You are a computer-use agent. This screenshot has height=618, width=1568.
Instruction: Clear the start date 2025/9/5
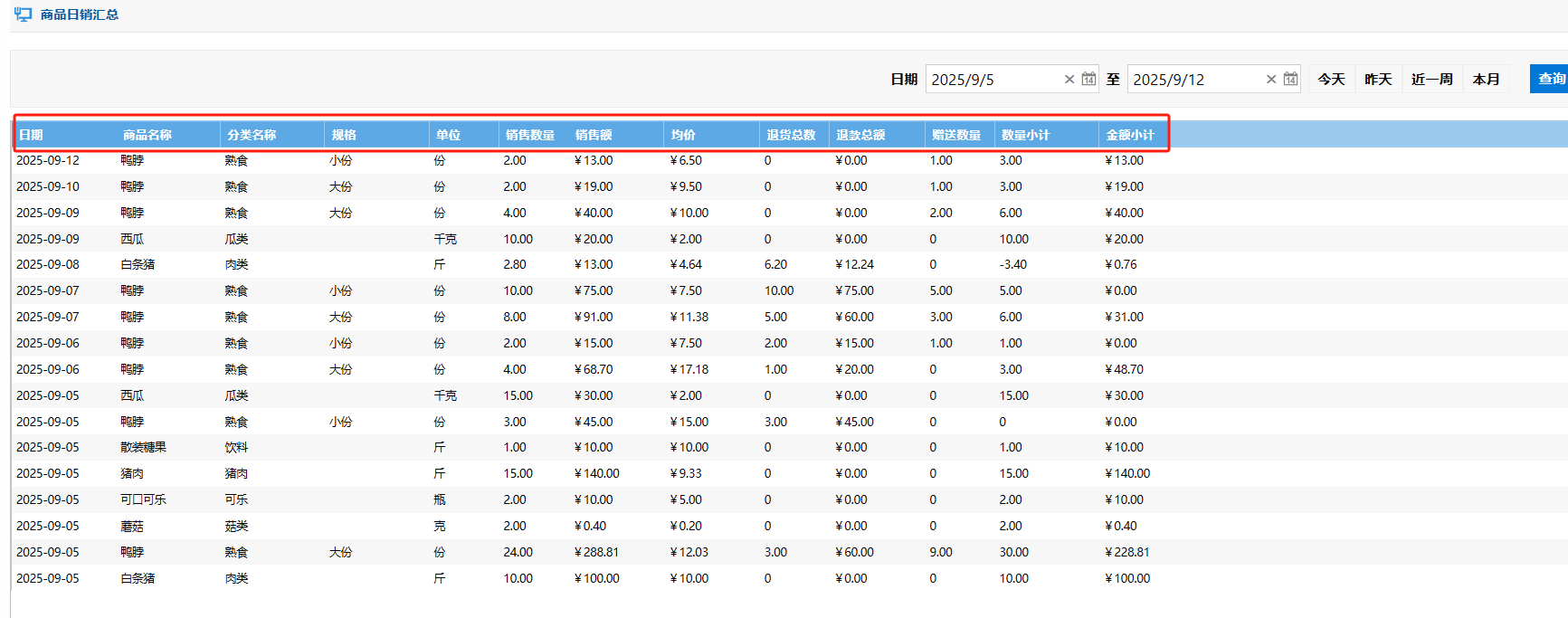1069,80
